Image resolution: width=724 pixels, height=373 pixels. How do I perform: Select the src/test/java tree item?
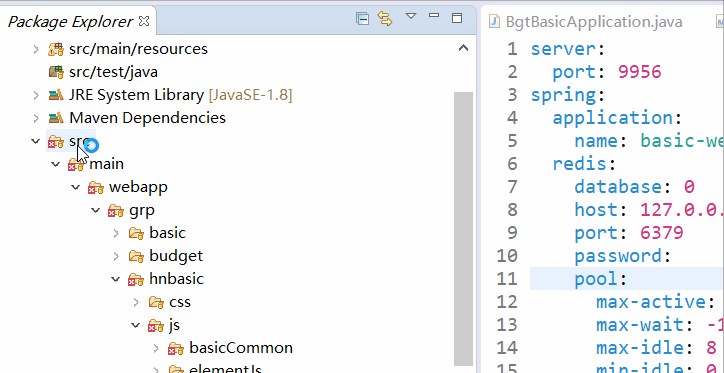(x=114, y=72)
